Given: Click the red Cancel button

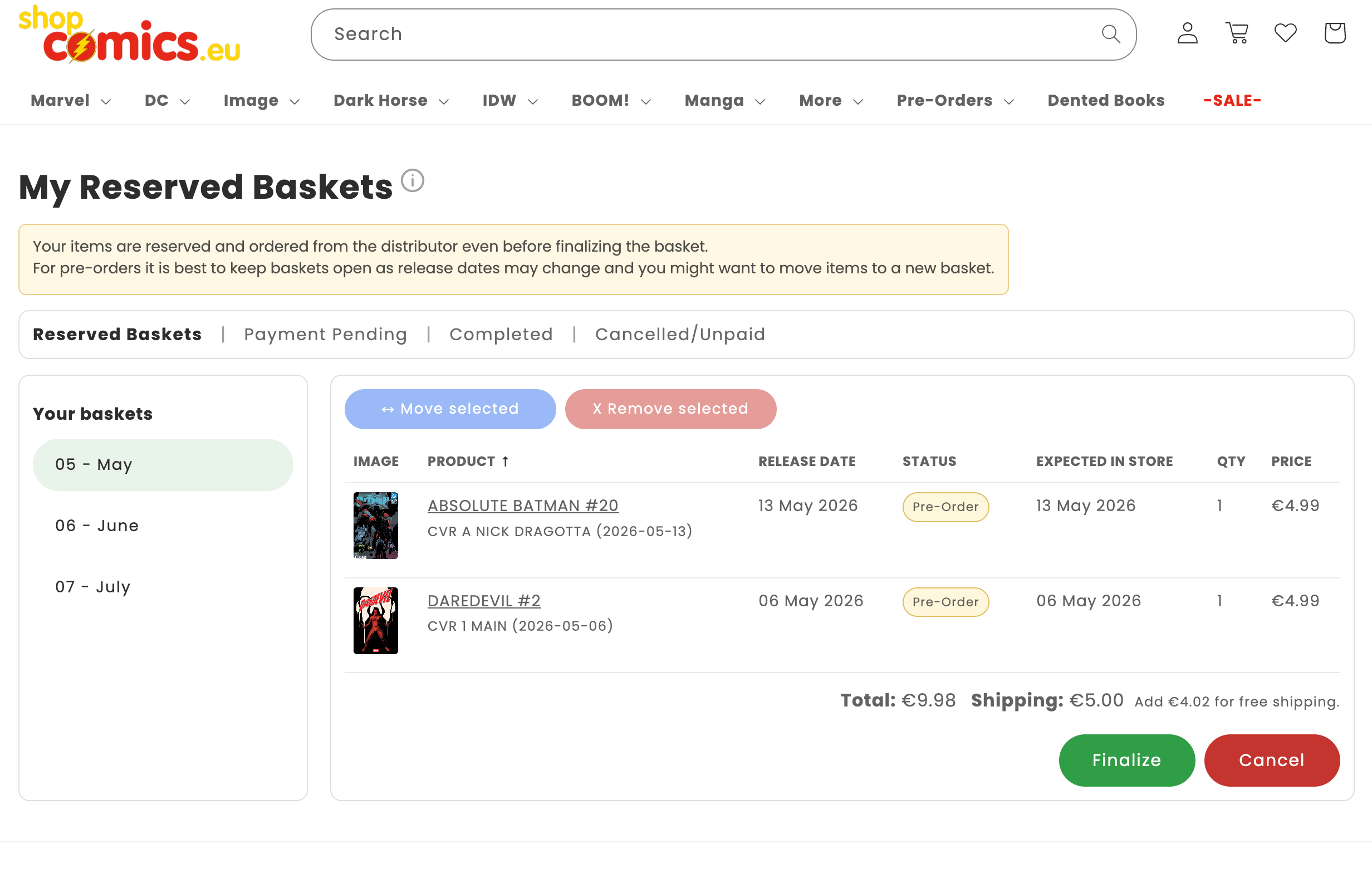Looking at the screenshot, I should 1272,760.
